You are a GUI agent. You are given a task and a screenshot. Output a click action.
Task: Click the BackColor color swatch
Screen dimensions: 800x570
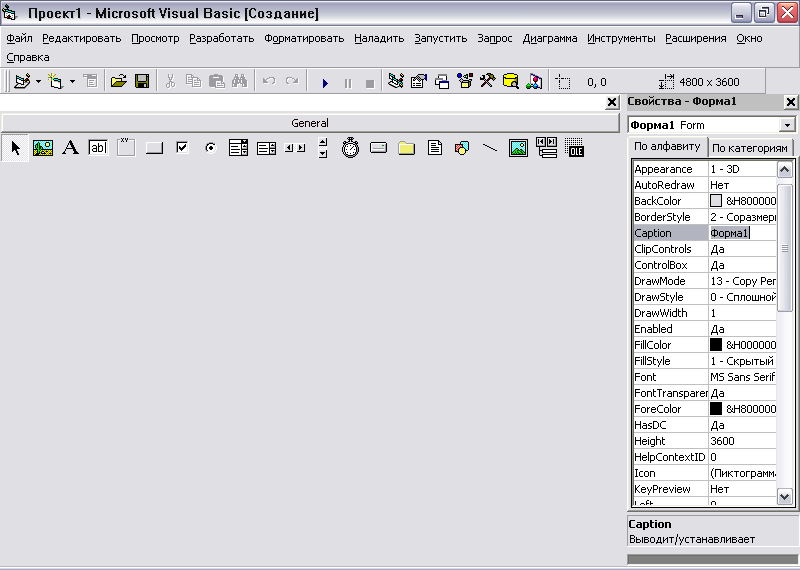click(716, 201)
